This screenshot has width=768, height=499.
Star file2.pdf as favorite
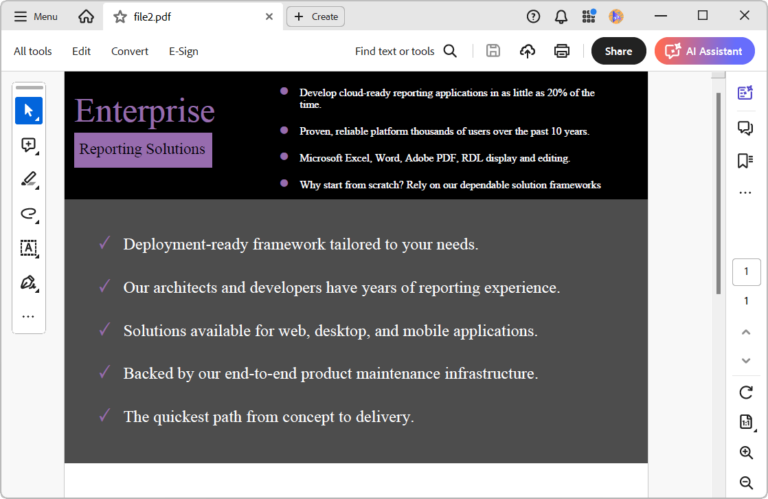[x=120, y=17]
